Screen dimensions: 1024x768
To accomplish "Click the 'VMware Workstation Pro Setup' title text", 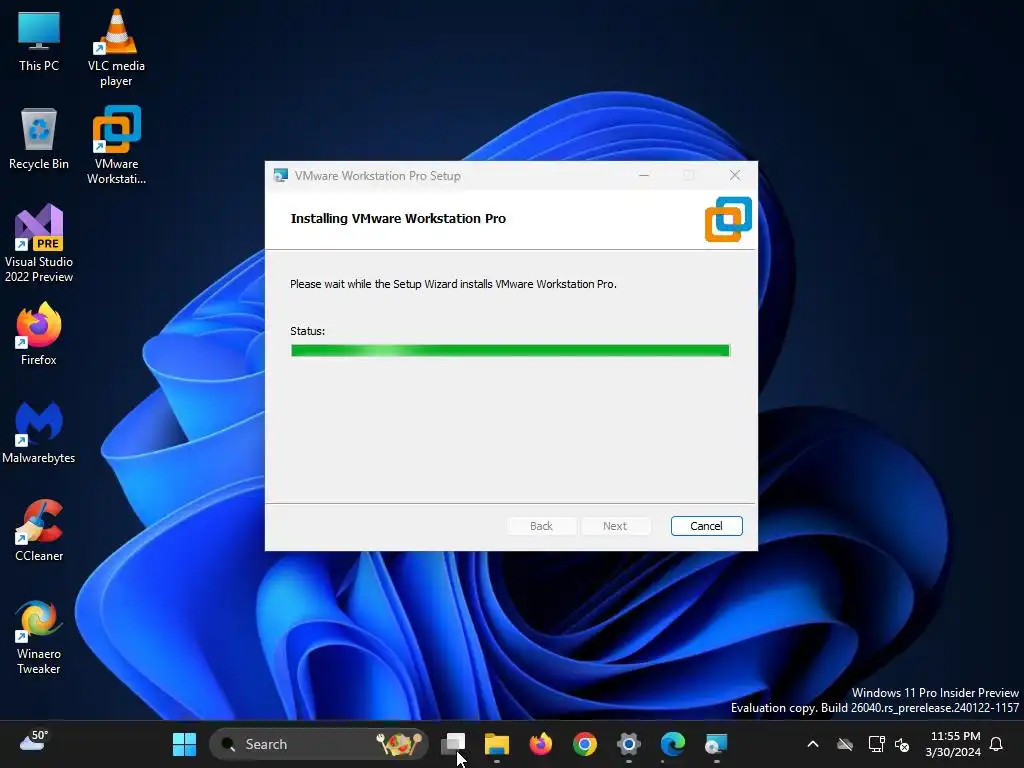I will (377, 176).
